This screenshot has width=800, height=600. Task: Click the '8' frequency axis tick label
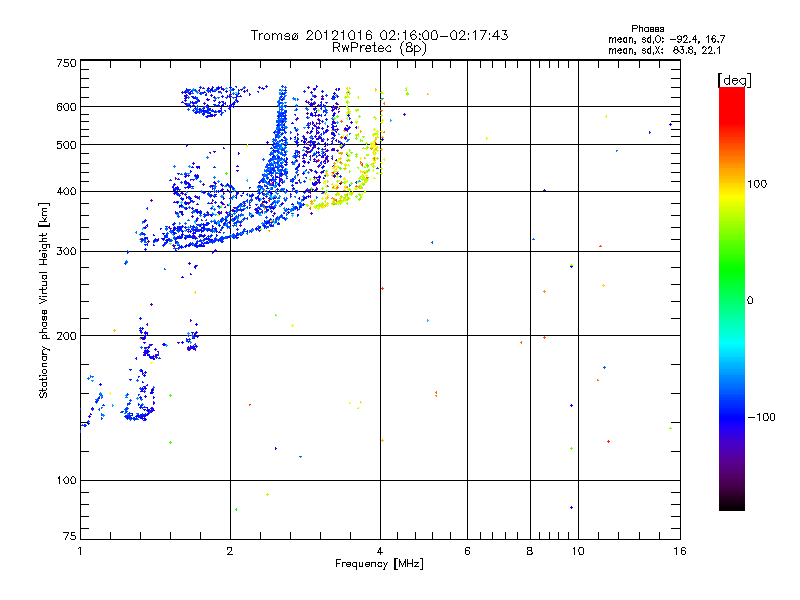[530, 551]
